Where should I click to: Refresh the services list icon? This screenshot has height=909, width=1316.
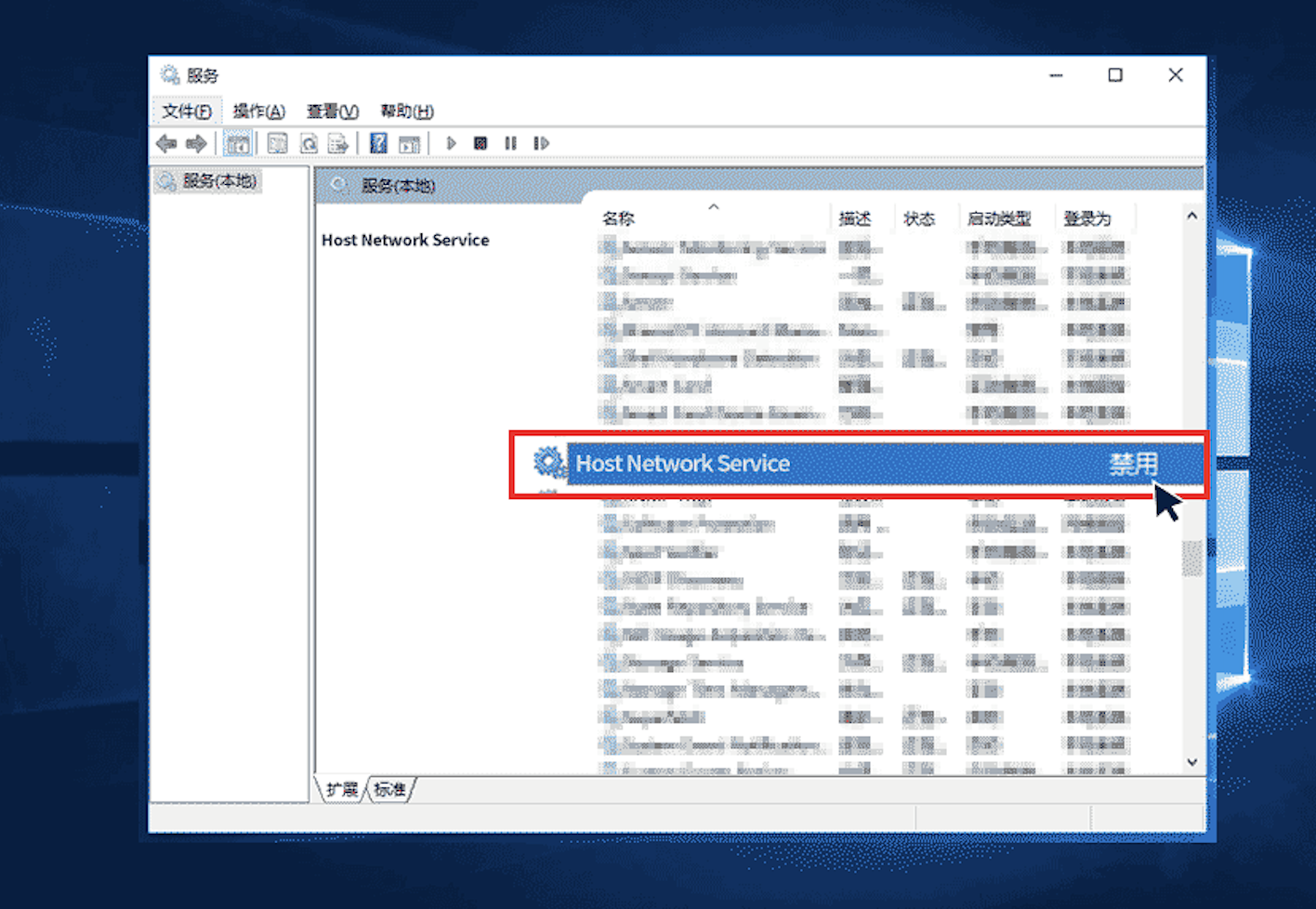click(308, 143)
